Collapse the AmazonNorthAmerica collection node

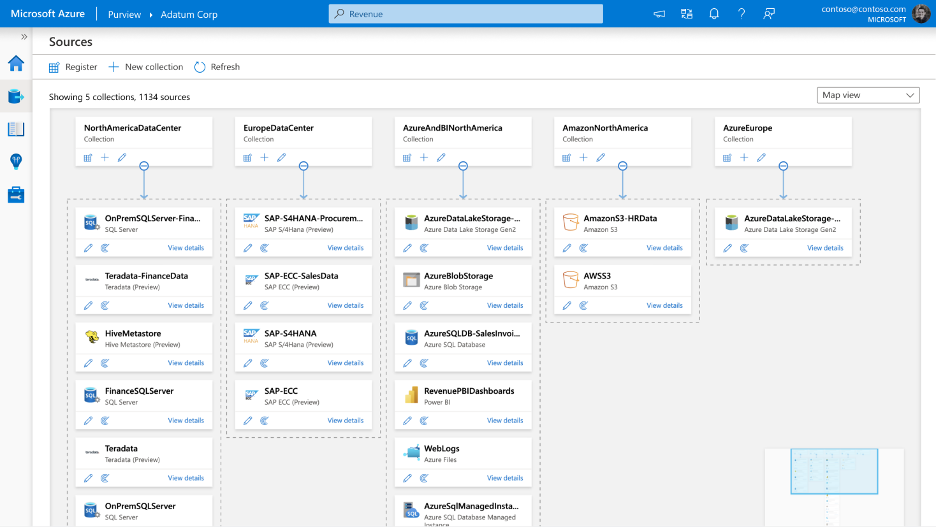coord(623,166)
